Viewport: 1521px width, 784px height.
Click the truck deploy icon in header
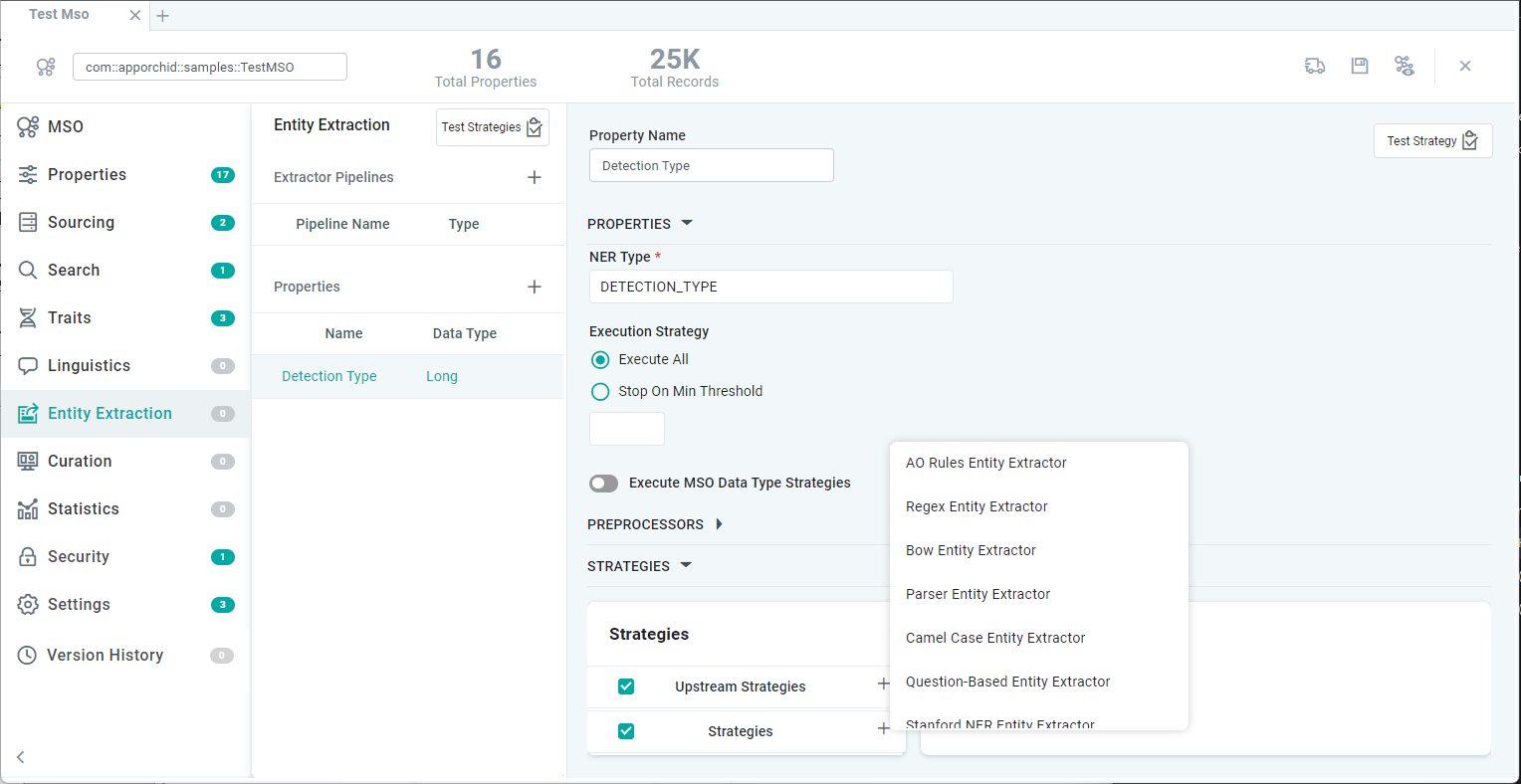click(x=1315, y=66)
